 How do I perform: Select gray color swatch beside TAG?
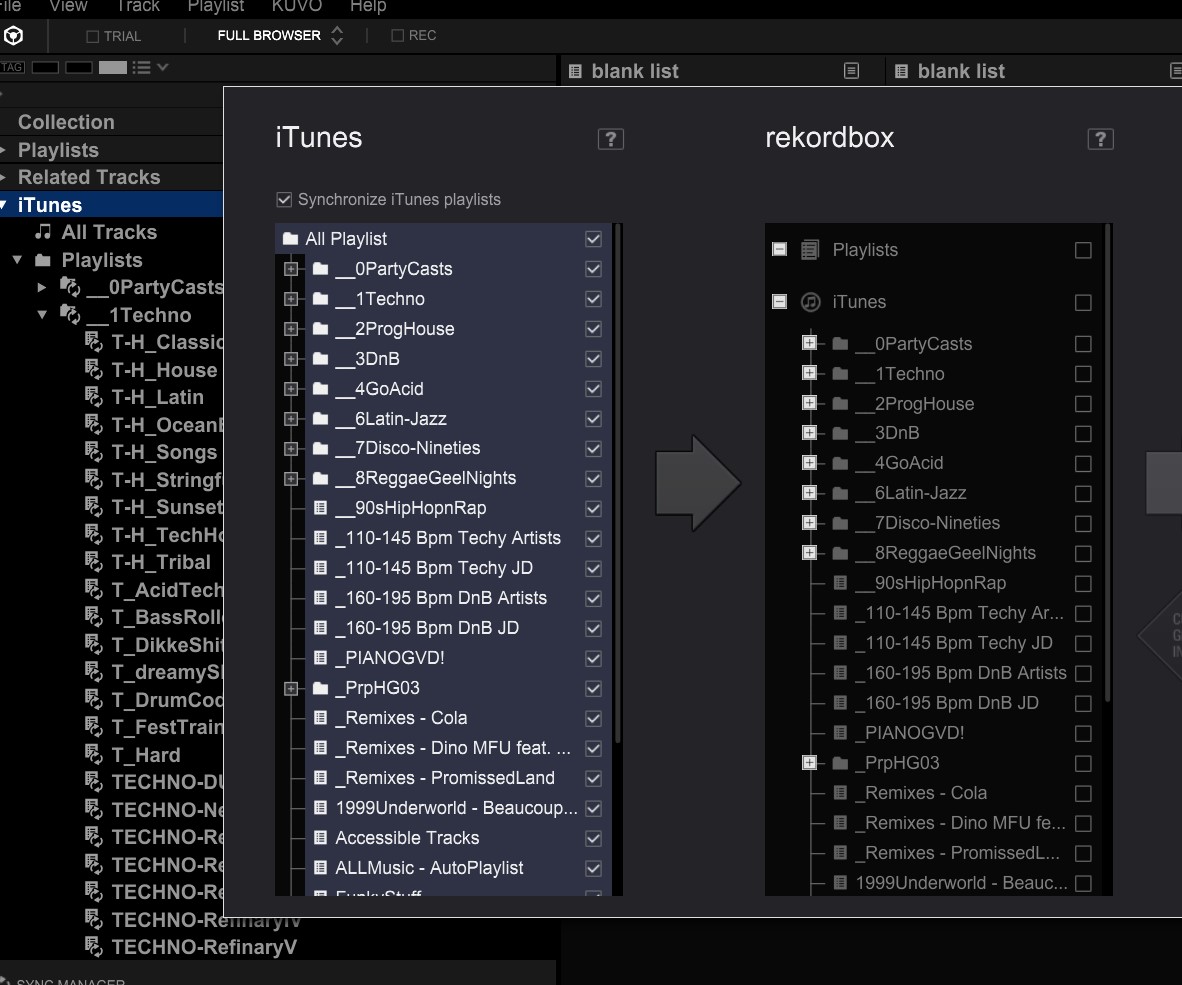(113, 67)
